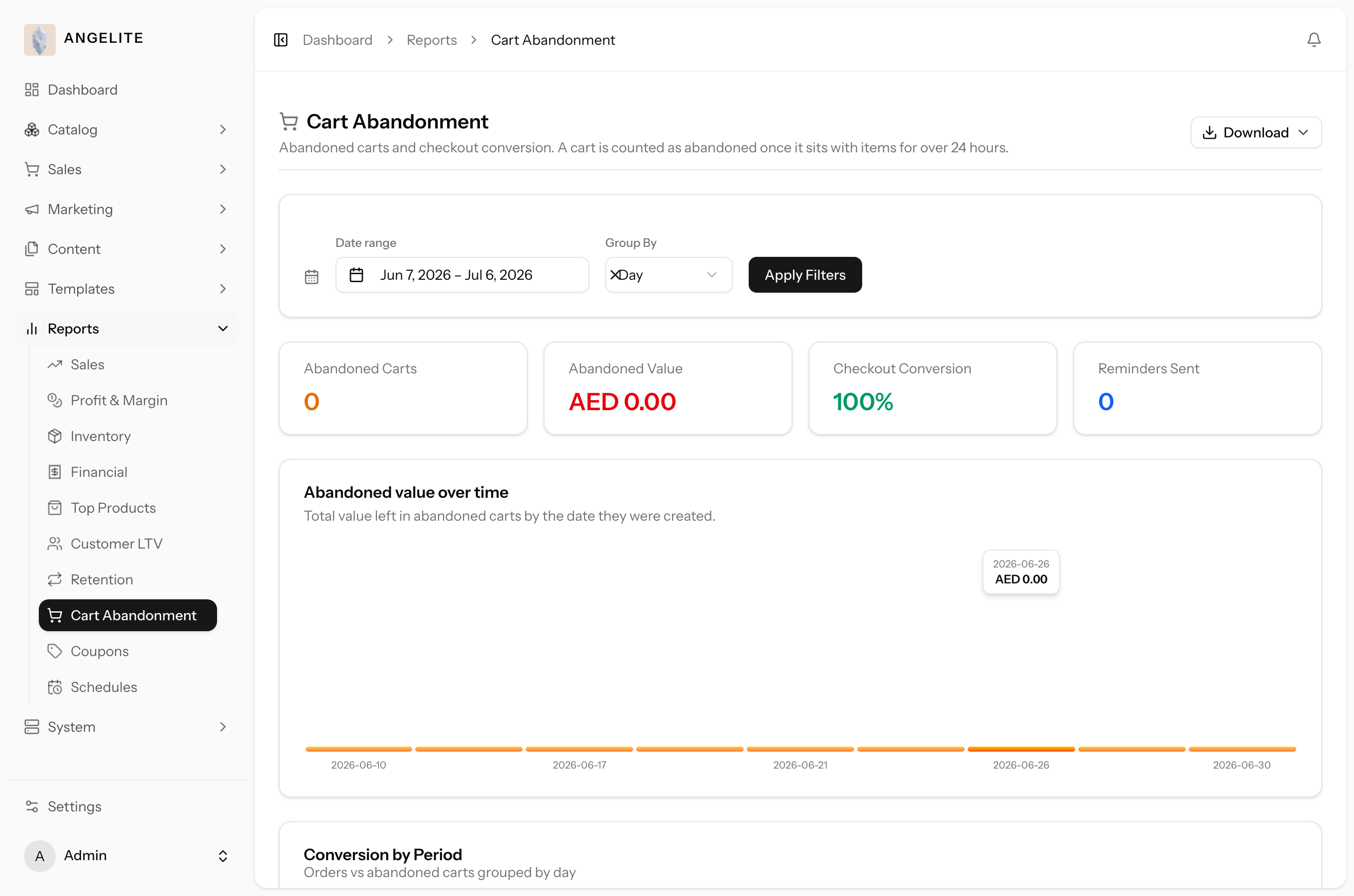Select the Cart Abandonment menu item

click(x=128, y=615)
